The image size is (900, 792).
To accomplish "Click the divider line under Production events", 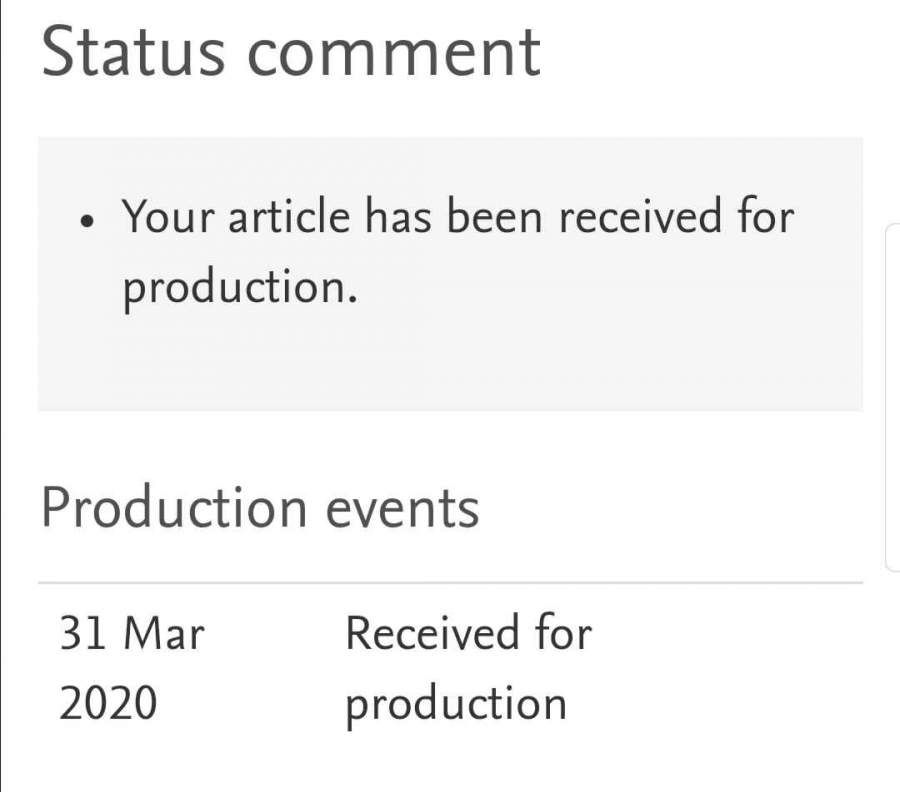I will 450,582.
